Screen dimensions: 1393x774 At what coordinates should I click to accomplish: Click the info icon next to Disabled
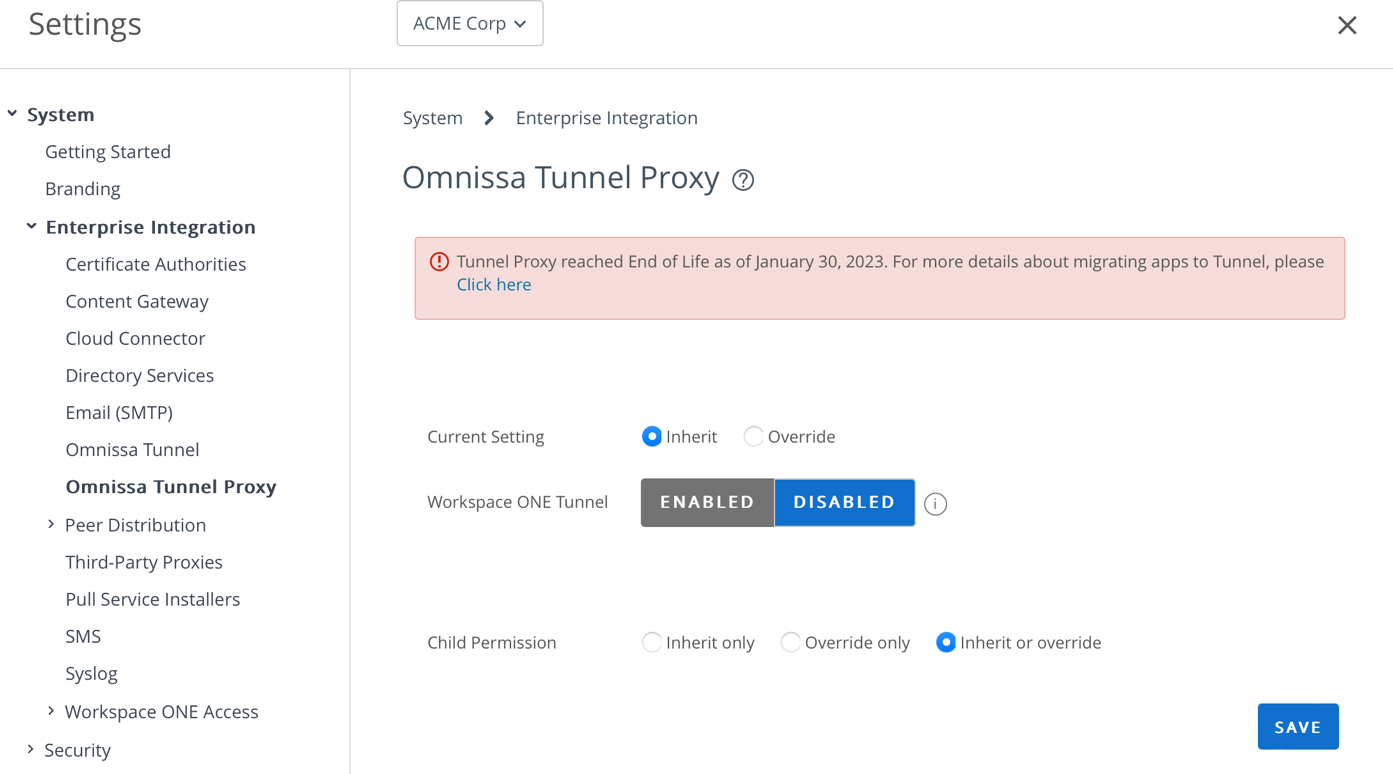point(935,504)
